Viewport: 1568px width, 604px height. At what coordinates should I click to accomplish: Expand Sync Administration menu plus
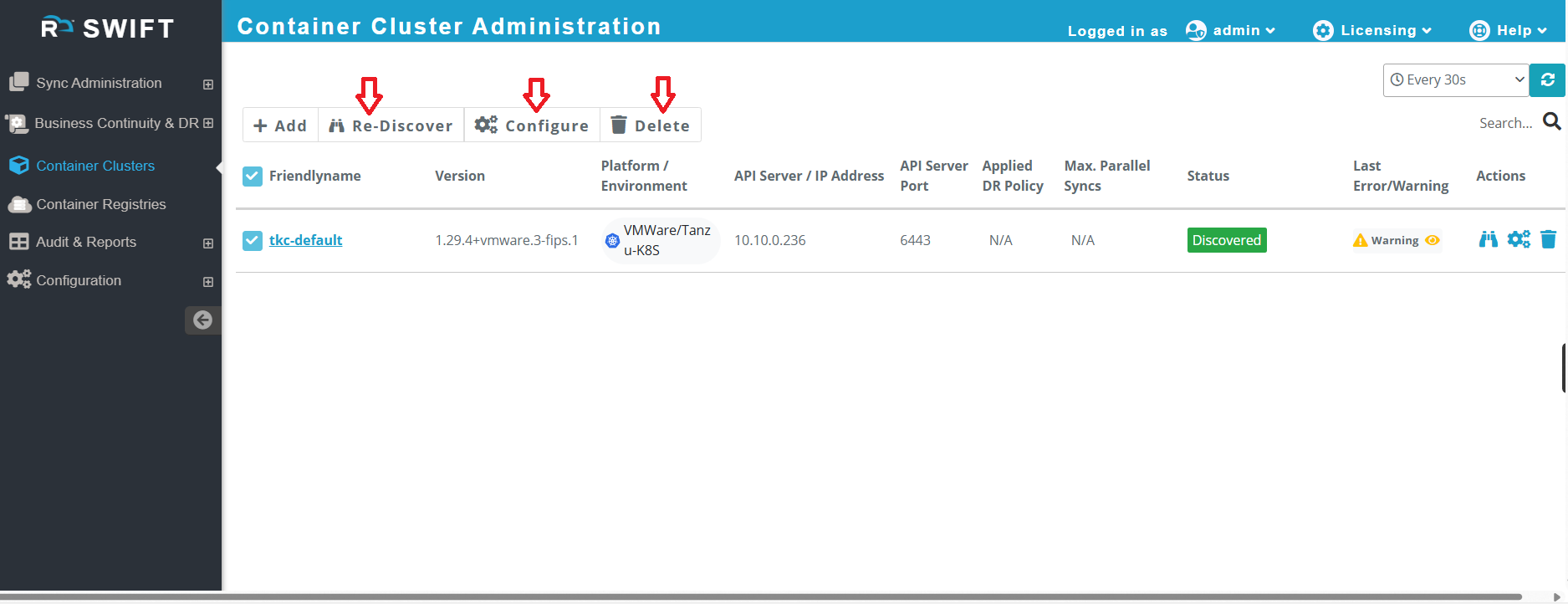208,84
